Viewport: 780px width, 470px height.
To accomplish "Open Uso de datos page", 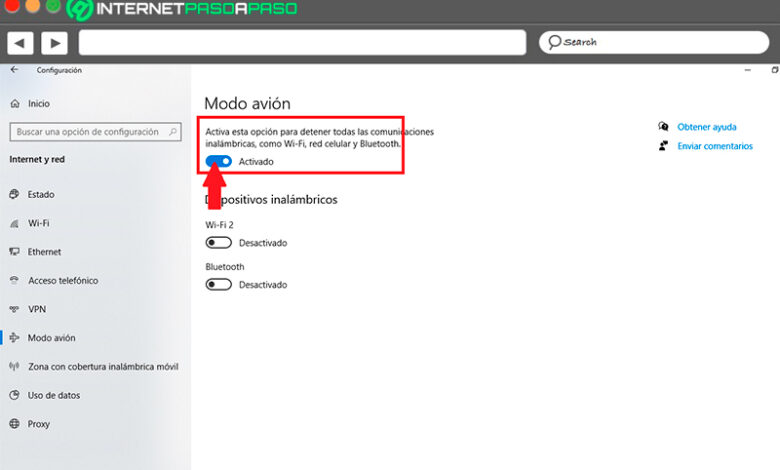I will [x=54, y=395].
